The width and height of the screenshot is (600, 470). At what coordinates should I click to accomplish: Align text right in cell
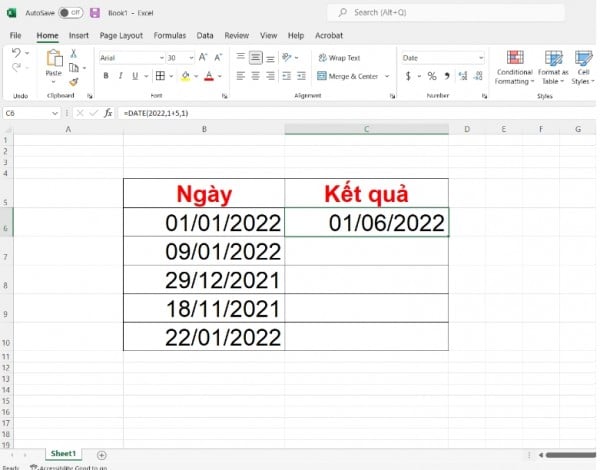tap(270, 76)
